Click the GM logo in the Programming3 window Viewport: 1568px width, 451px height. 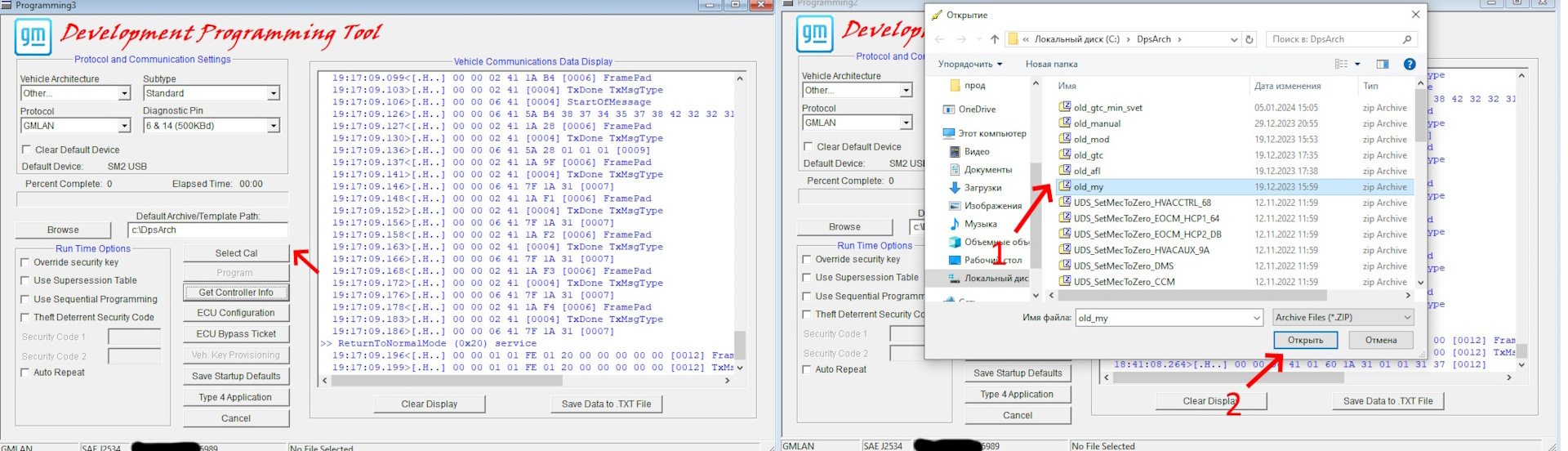pyautogui.click(x=33, y=37)
